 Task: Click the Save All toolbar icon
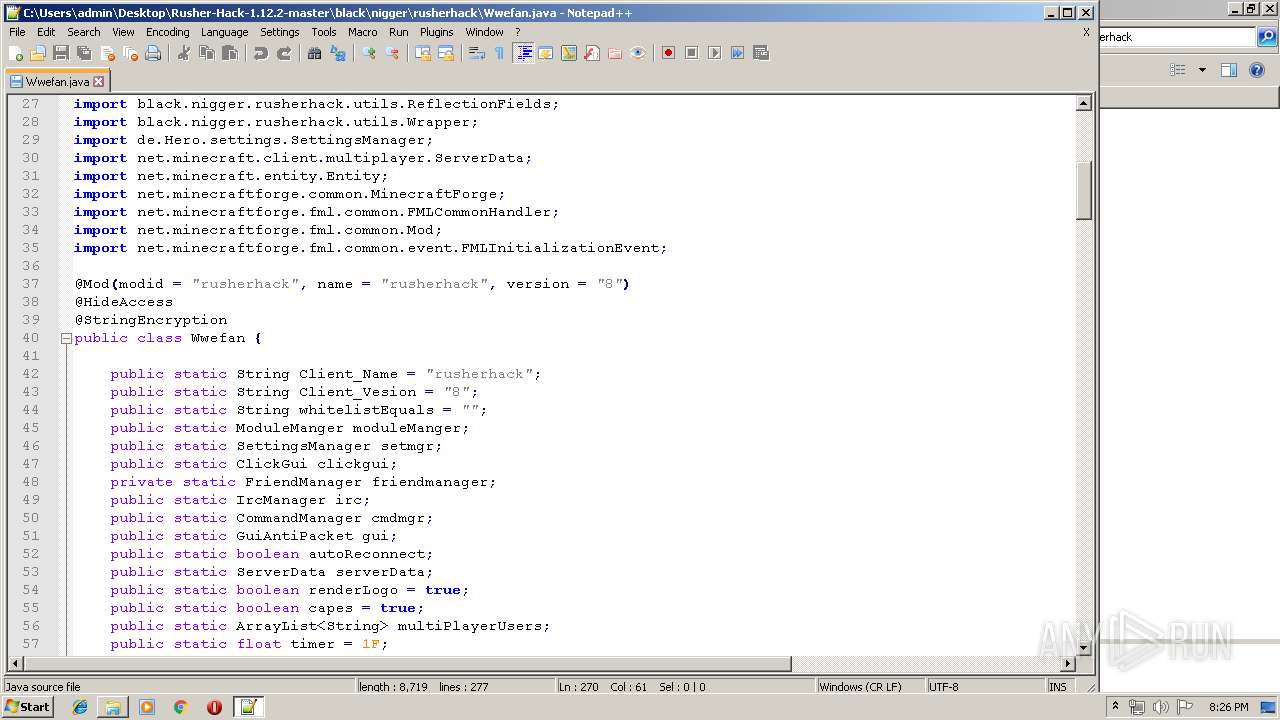click(x=84, y=53)
